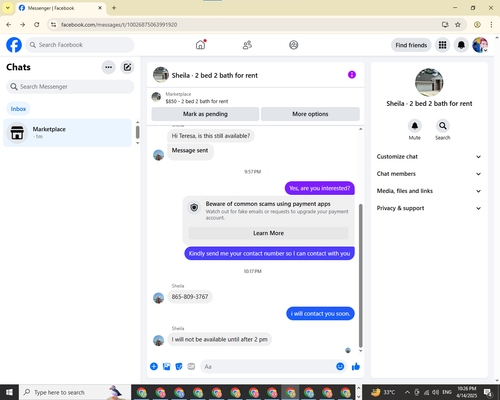This screenshot has height=400, width=500.
Task: Open the emoji picker smiley icon
Action: point(340,366)
